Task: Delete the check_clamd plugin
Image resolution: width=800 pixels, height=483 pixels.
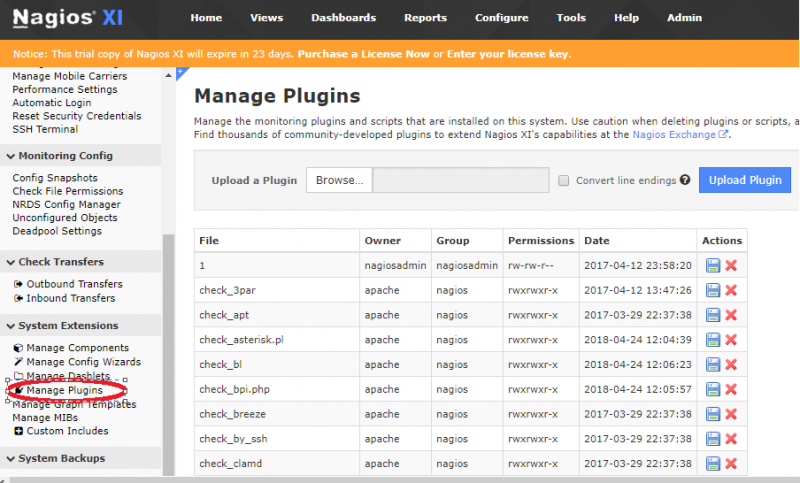Action: click(x=731, y=464)
